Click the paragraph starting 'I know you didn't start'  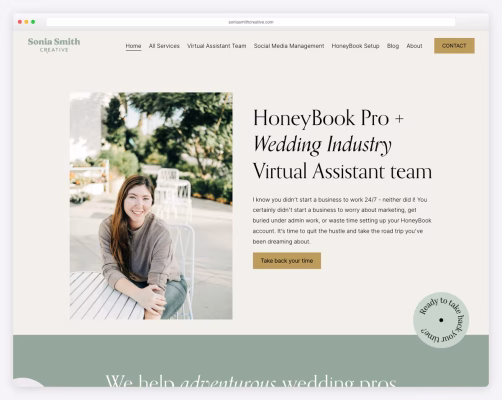click(342, 220)
